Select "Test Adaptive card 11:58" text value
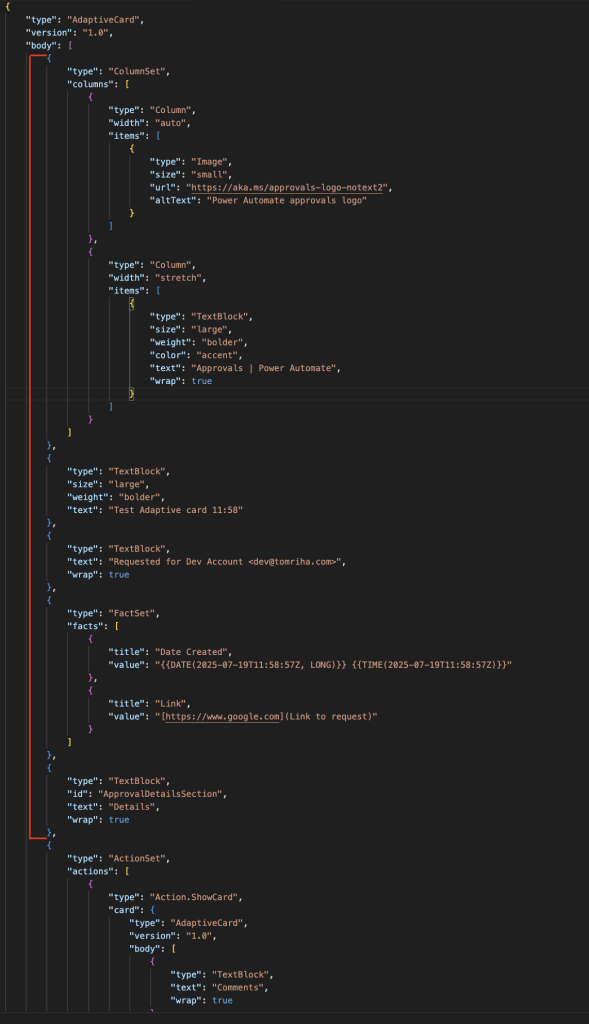Viewport: 589px width, 1024px height. [x=175, y=510]
